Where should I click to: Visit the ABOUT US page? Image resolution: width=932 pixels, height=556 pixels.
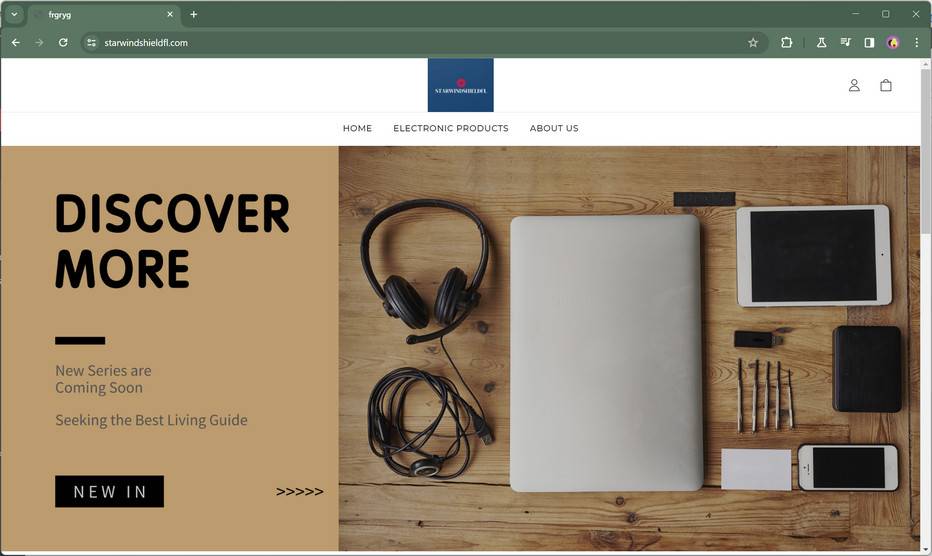[x=554, y=128]
